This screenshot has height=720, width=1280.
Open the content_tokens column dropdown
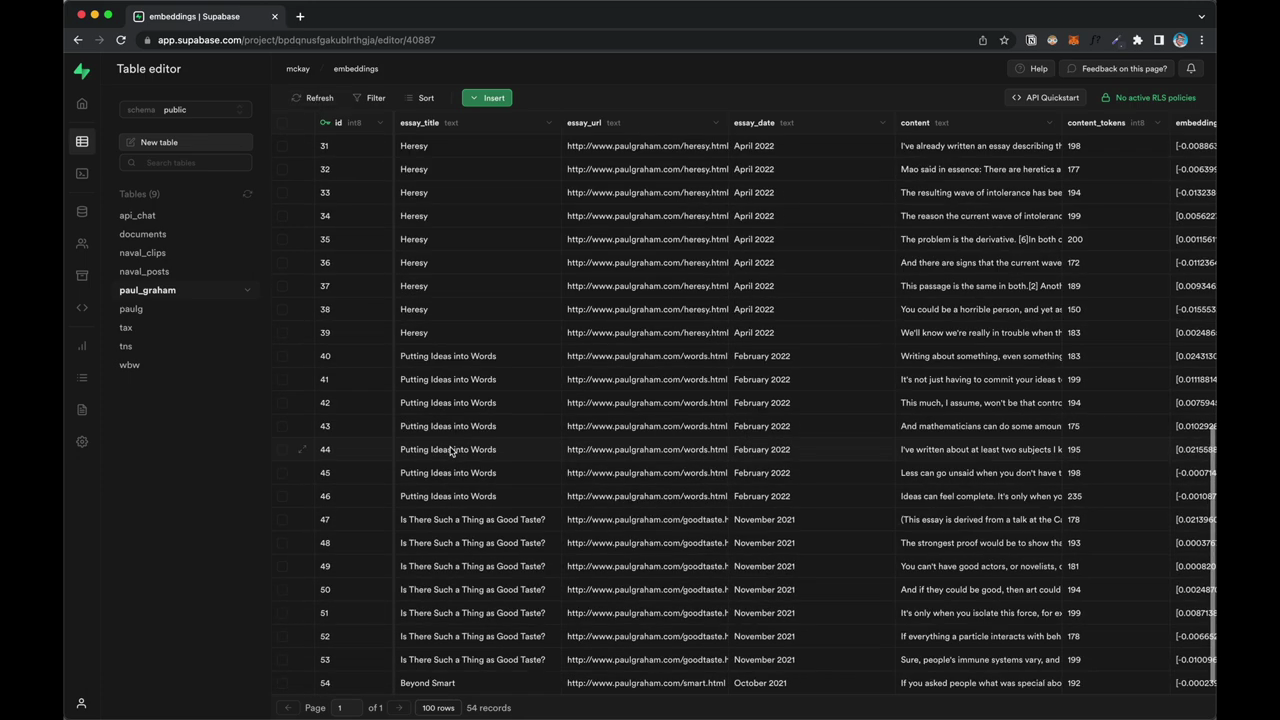(1157, 123)
